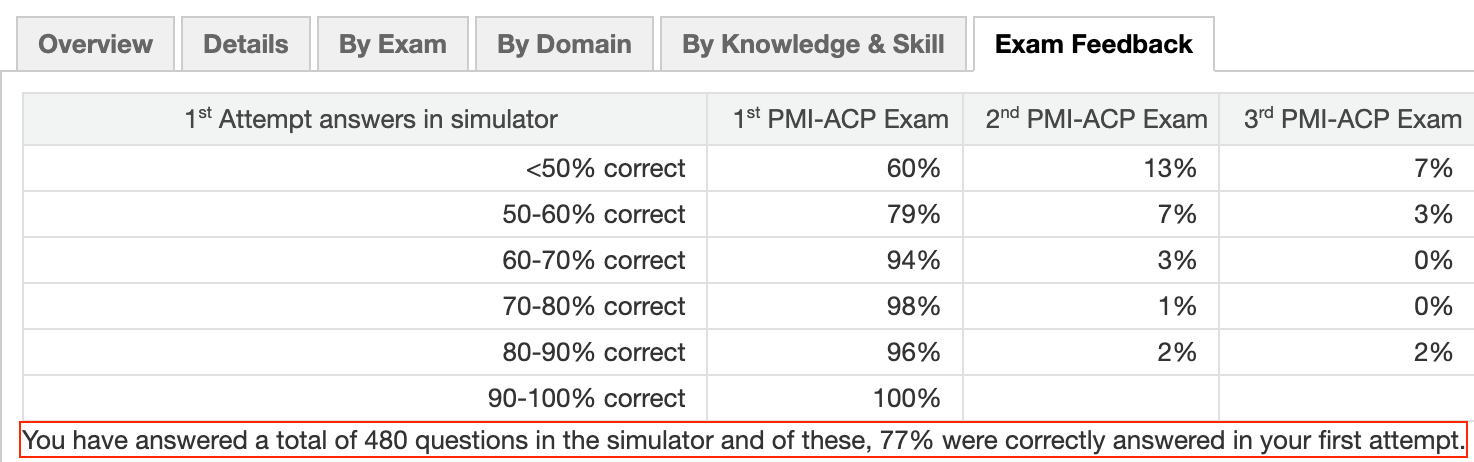This screenshot has width=1474, height=462.
Task: Select the 2nd PMI-ACP Exam column header
Action: coord(1096,120)
